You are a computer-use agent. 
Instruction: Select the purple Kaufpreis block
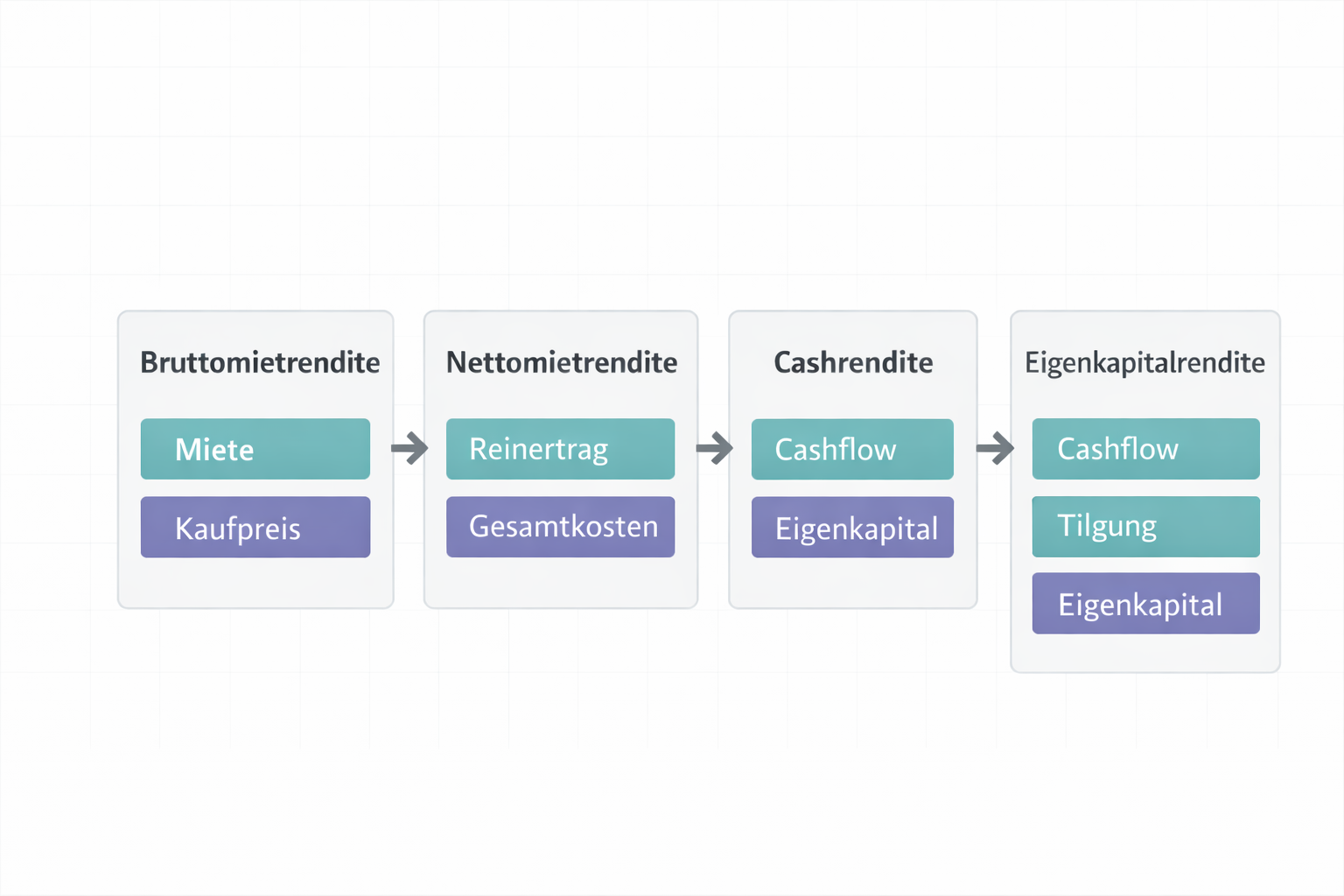tap(255, 528)
